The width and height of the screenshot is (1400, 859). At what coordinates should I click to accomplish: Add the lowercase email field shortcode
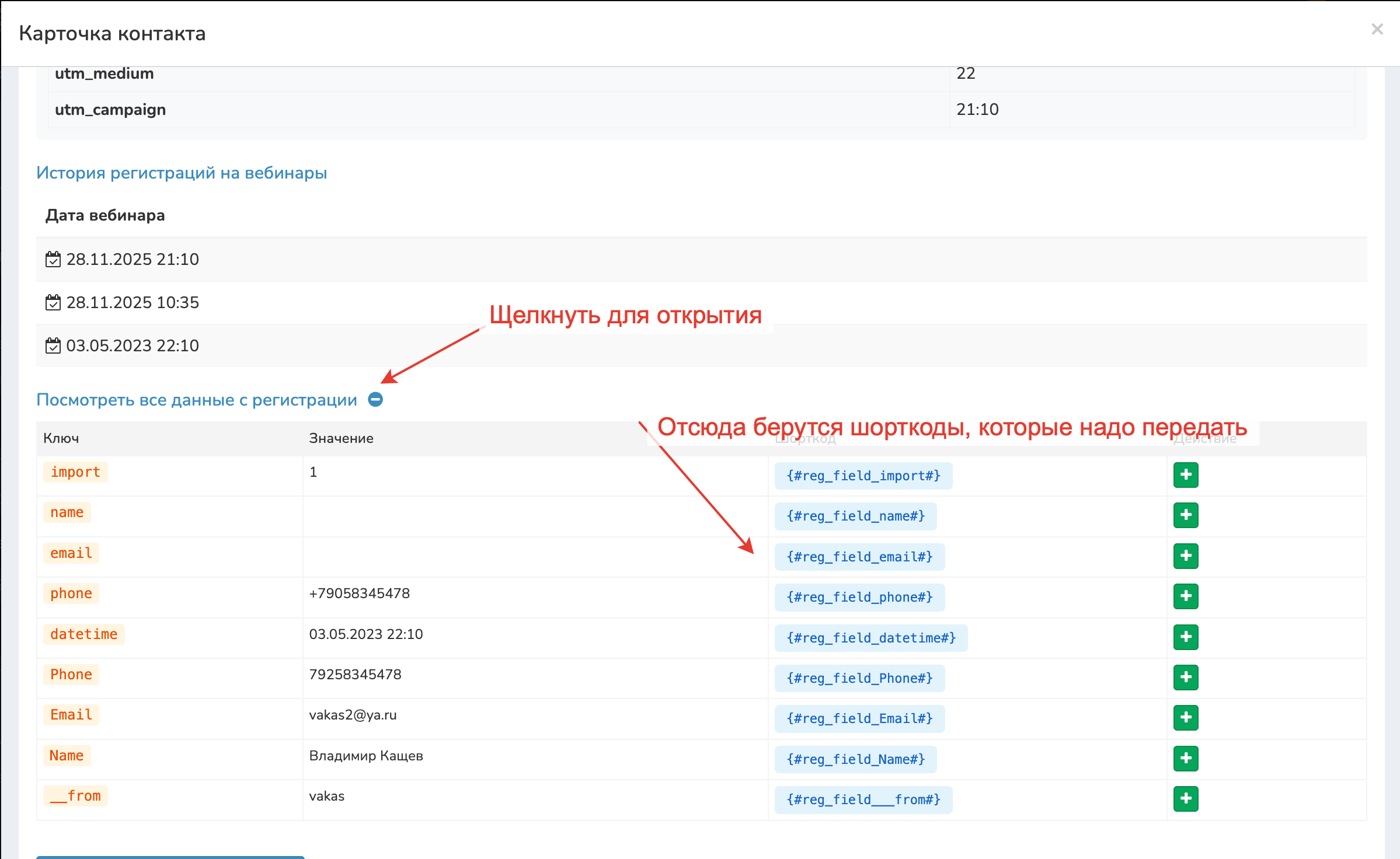coord(1185,556)
